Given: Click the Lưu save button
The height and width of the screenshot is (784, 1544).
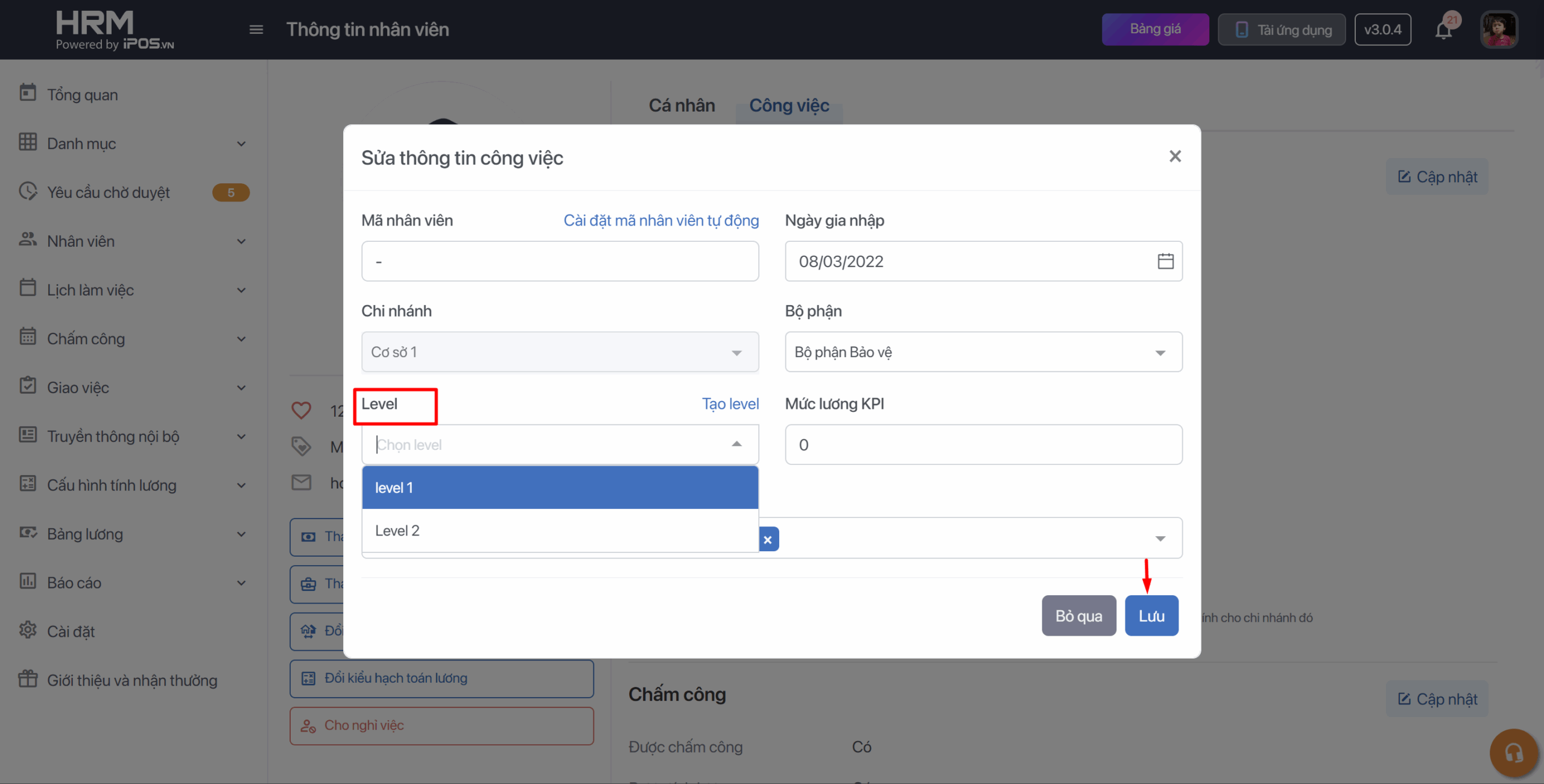Looking at the screenshot, I should 1151,616.
